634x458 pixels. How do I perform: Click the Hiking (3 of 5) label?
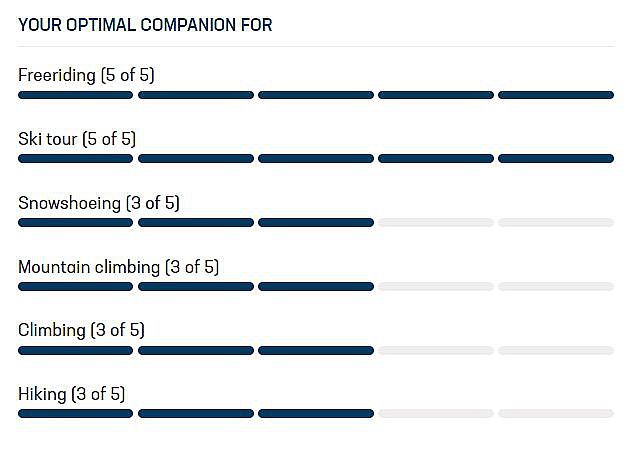coord(71,394)
